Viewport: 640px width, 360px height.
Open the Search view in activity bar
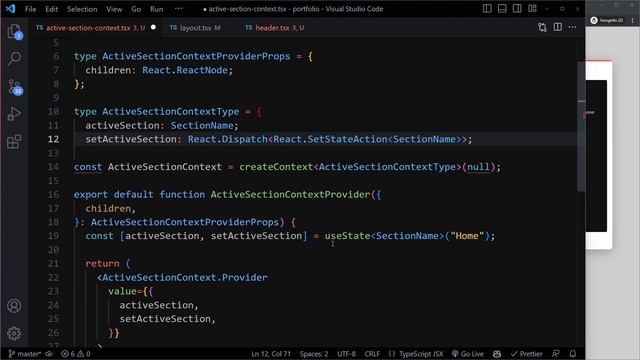pyautogui.click(x=15, y=59)
